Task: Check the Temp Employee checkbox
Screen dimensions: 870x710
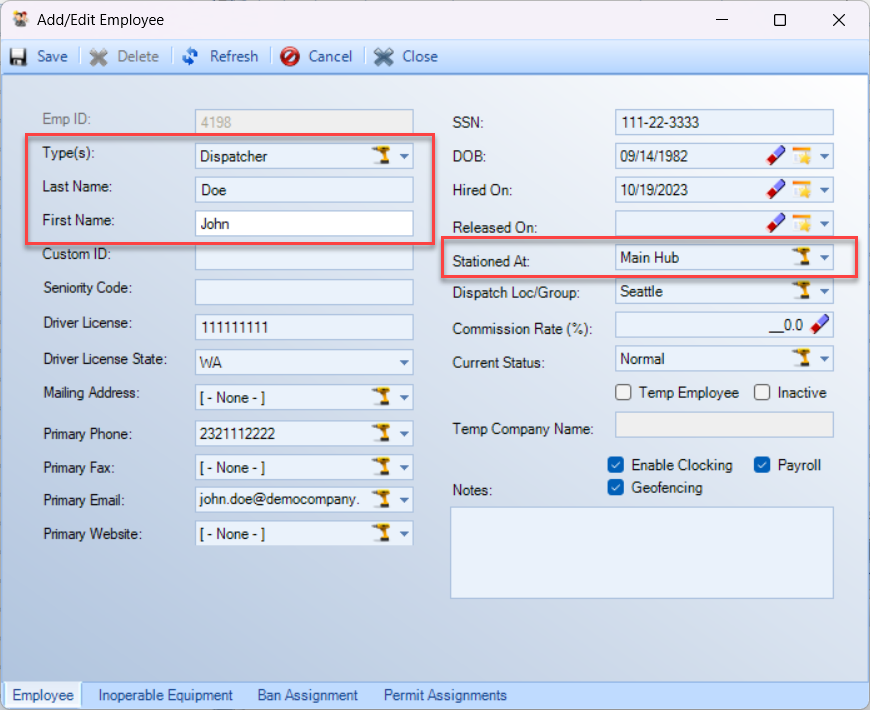Action: click(x=623, y=393)
